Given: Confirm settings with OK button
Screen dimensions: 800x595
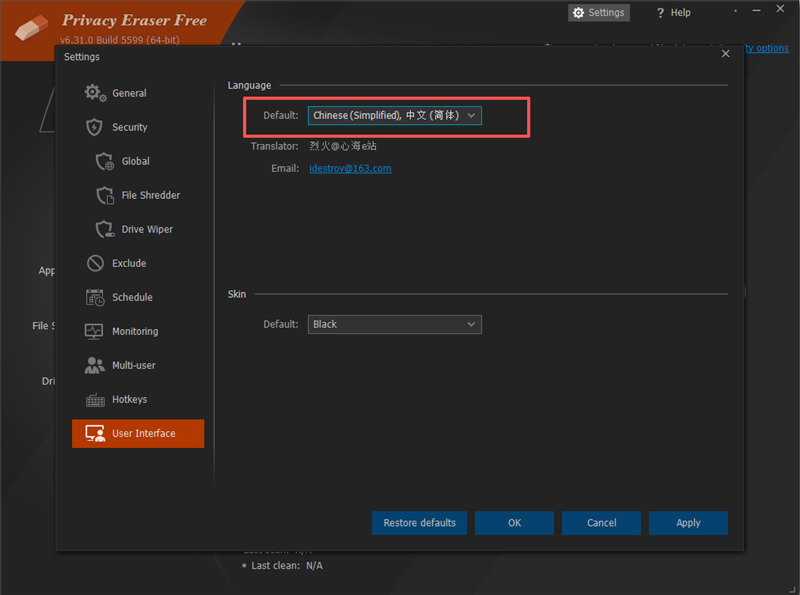Looking at the screenshot, I should [514, 523].
